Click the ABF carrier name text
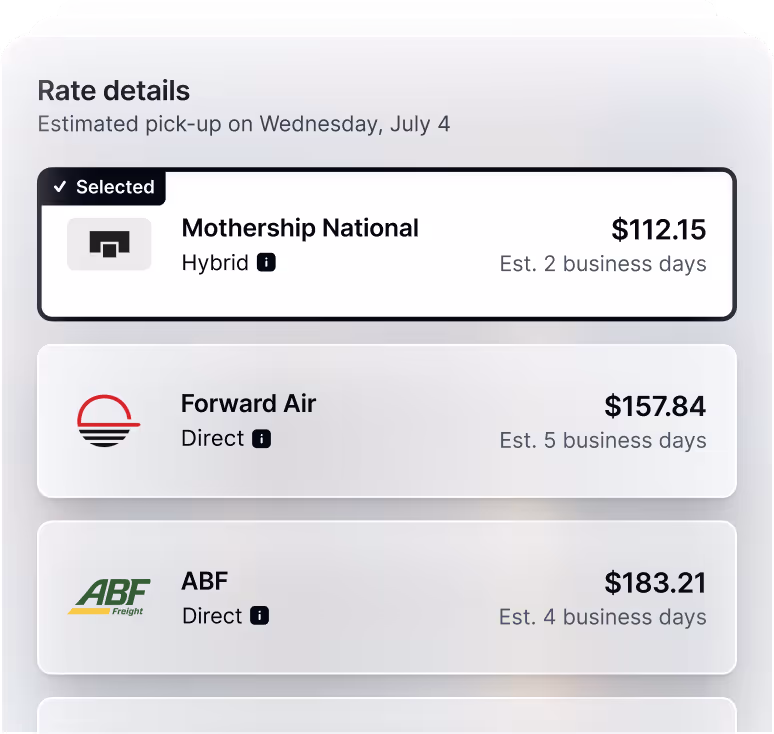774x734 pixels. click(205, 581)
